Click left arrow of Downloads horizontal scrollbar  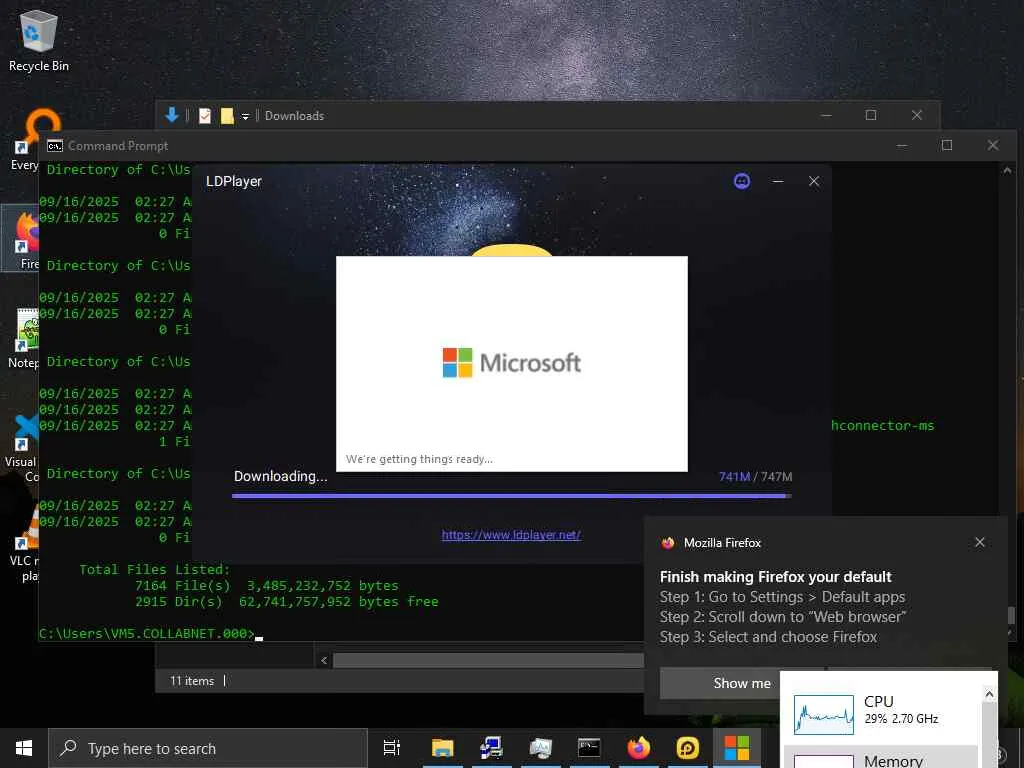(x=323, y=660)
